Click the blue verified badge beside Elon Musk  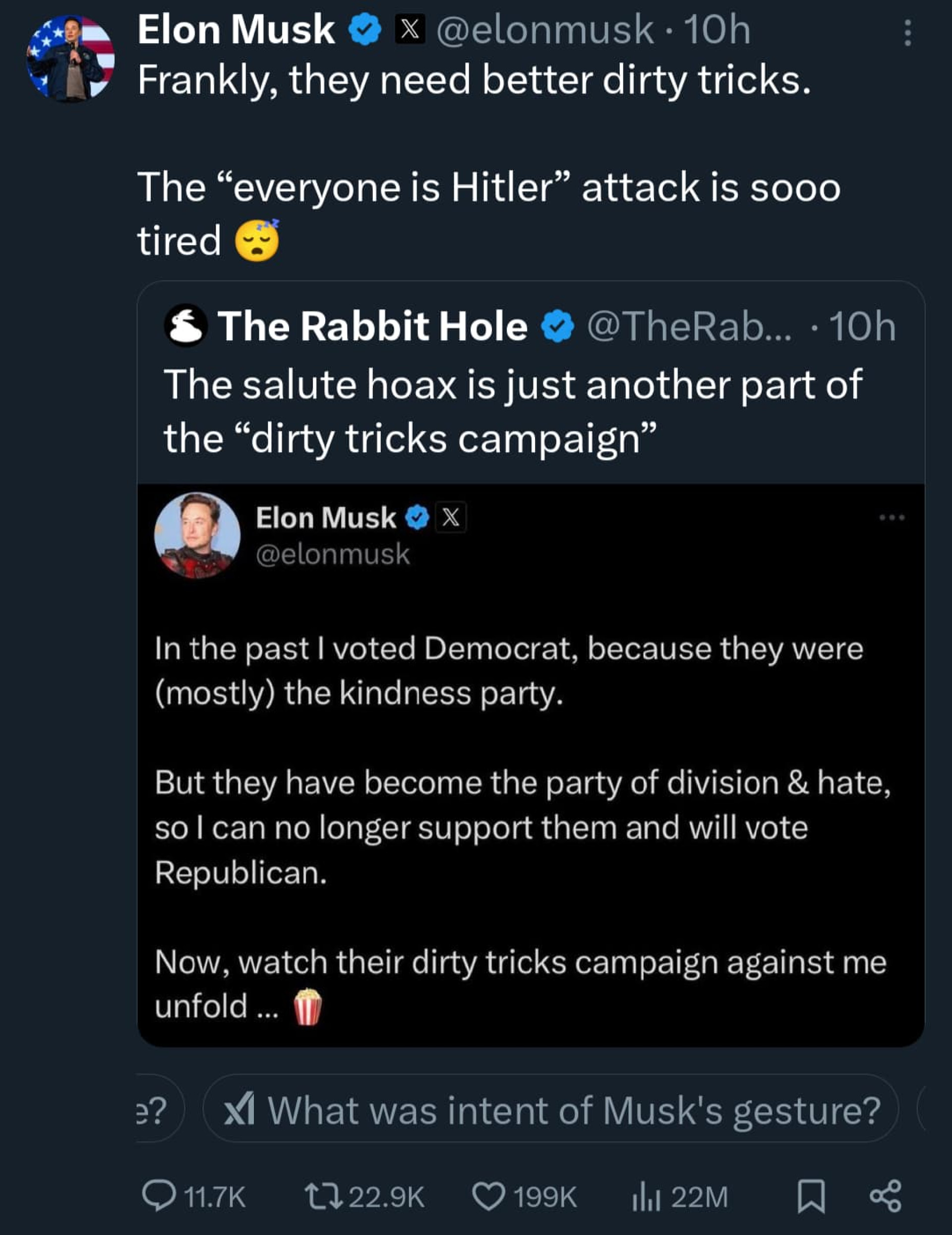[365, 30]
